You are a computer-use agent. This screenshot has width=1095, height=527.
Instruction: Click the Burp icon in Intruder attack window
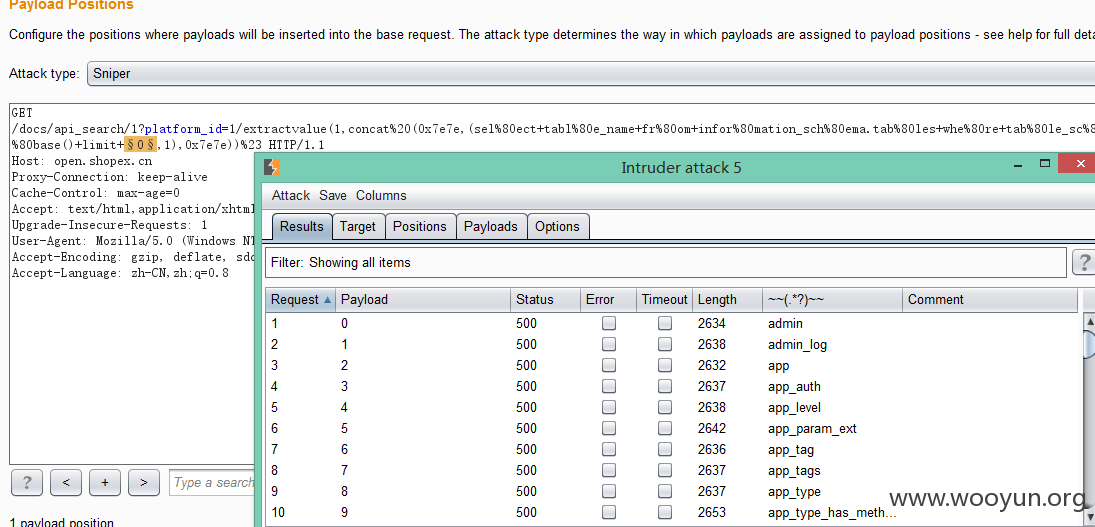click(x=274, y=168)
